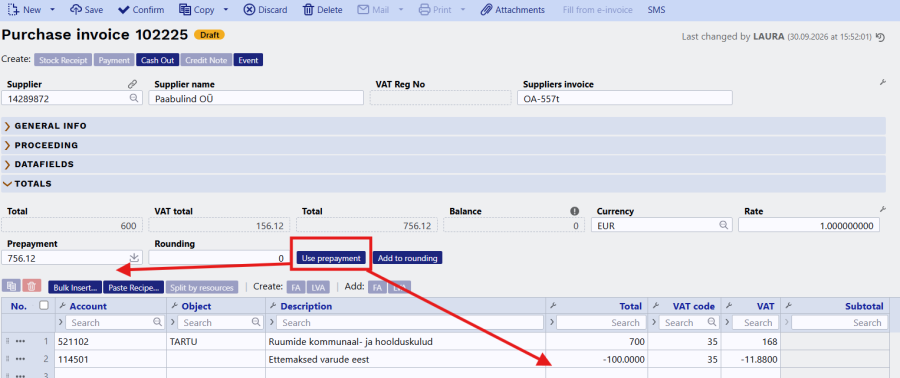Create a Cash Out document

(x=157, y=60)
